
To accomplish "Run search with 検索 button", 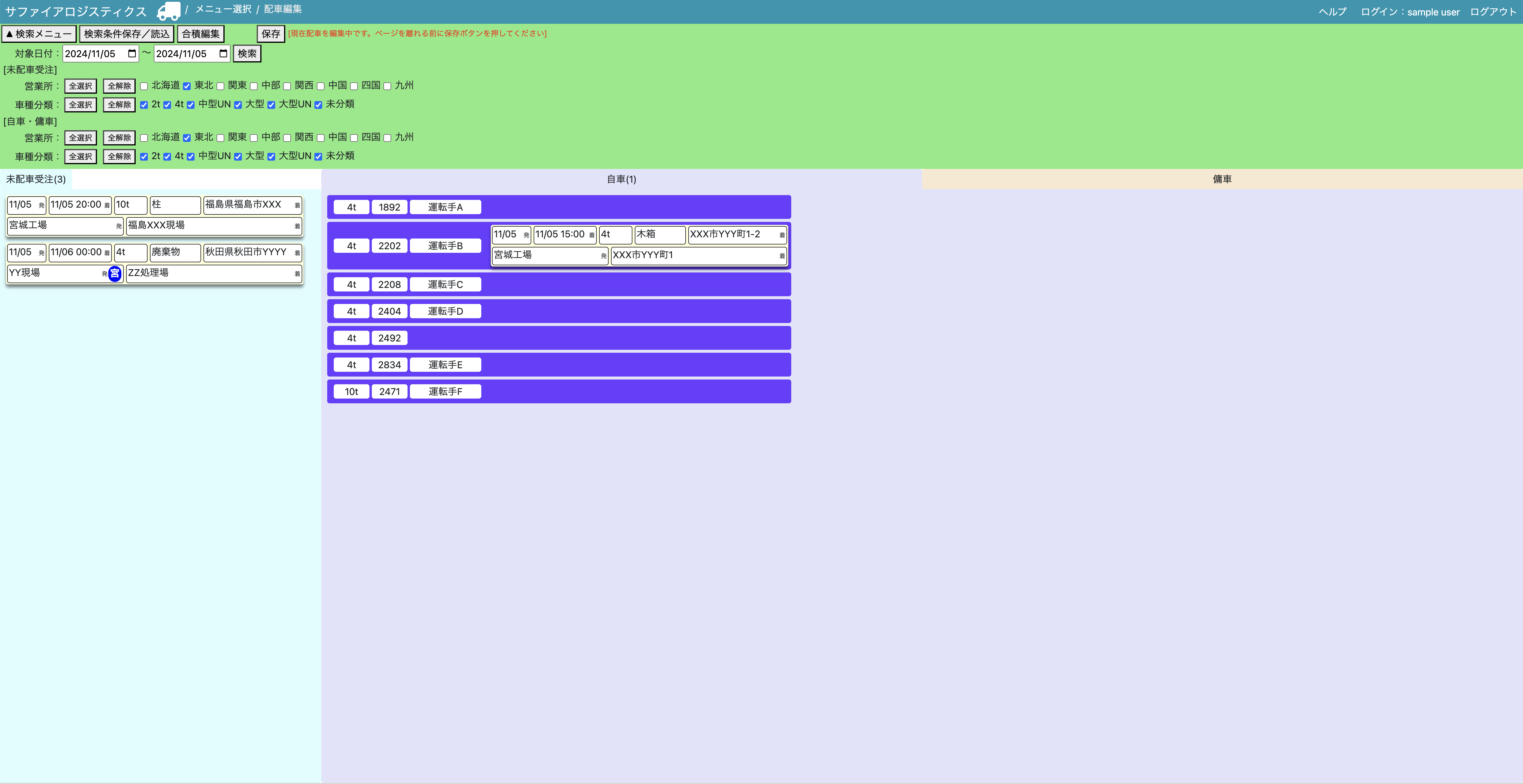I will 247,54.
